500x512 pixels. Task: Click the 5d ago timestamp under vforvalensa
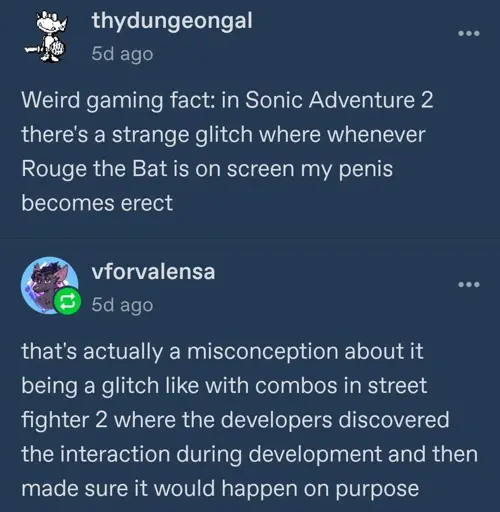(122, 305)
